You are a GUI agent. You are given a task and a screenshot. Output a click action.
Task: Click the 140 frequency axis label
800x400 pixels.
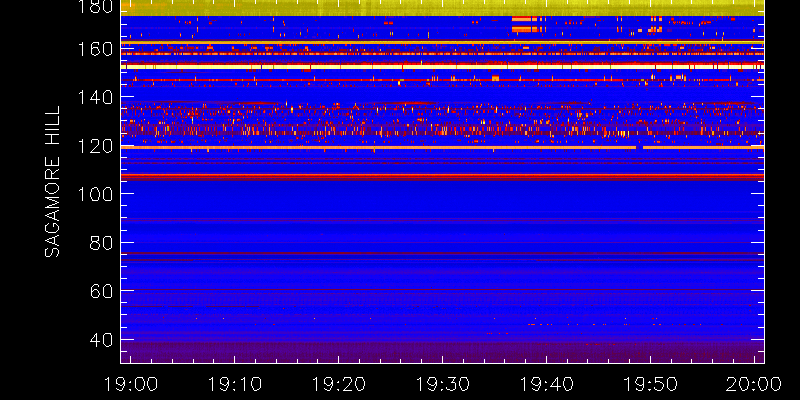(x=95, y=97)
